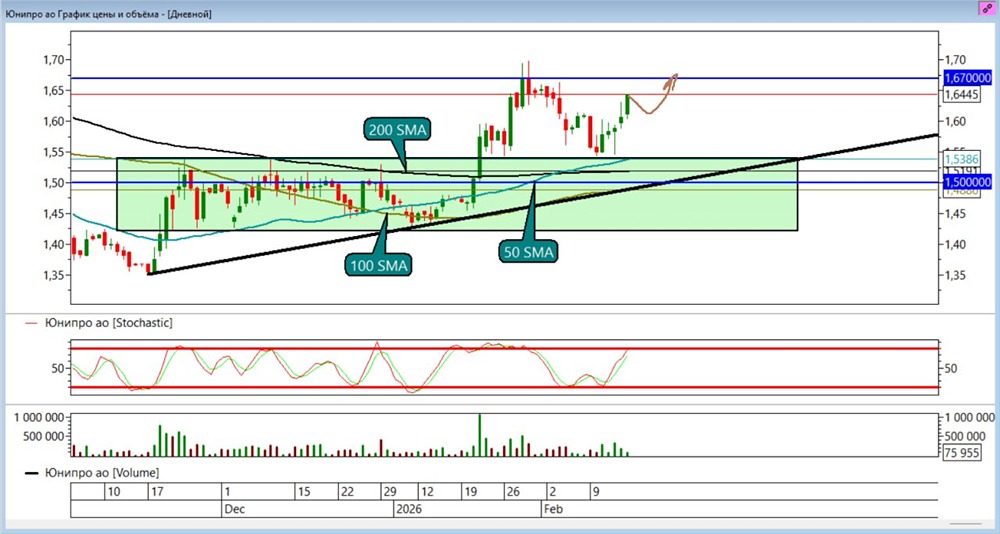Click the date label 19 on time axis
Image resolution: width=1000 pixels, height=534 pixels.
tap(472, 492)
